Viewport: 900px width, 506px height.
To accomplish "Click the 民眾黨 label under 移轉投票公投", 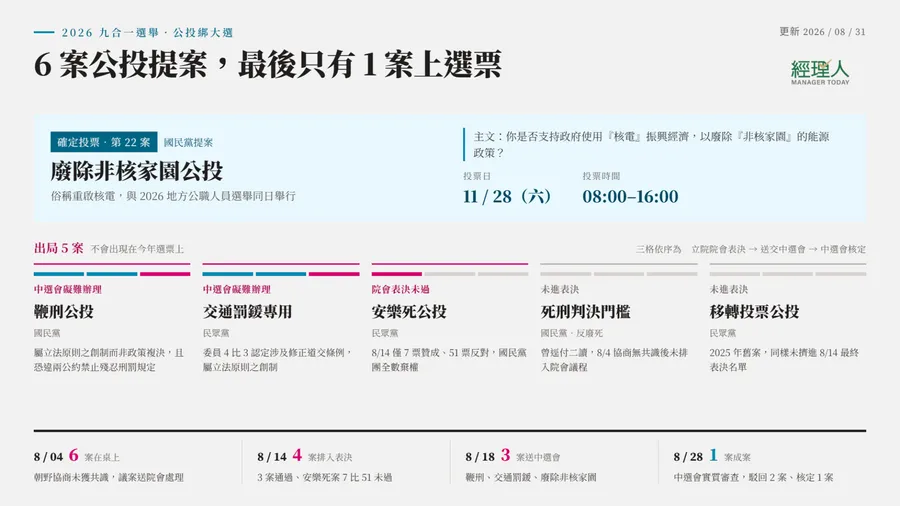I will pyautogui.click(x=723, y=333).
